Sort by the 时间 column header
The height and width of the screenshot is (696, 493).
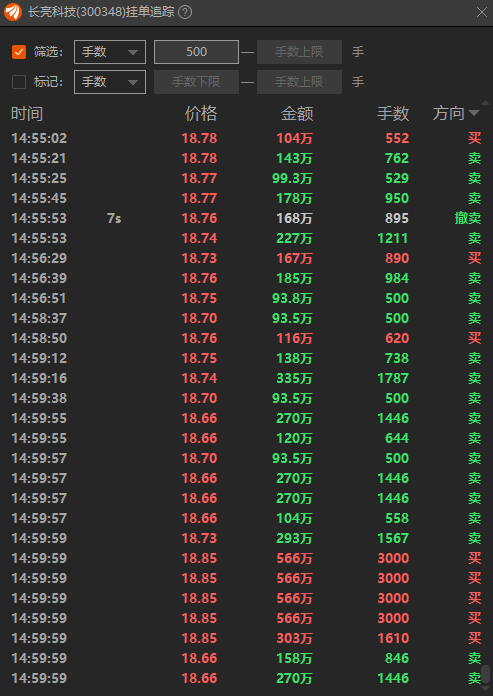[x=27, y=114]
